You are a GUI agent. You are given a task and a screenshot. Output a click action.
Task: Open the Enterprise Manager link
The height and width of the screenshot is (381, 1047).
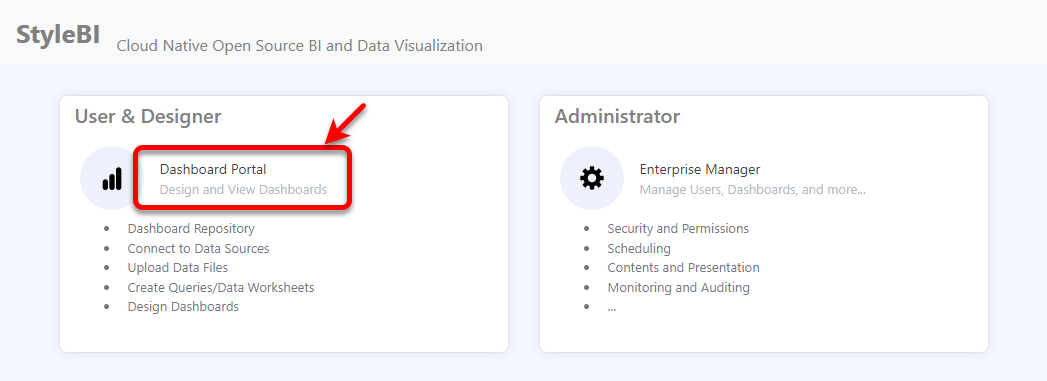pos(700,169)
